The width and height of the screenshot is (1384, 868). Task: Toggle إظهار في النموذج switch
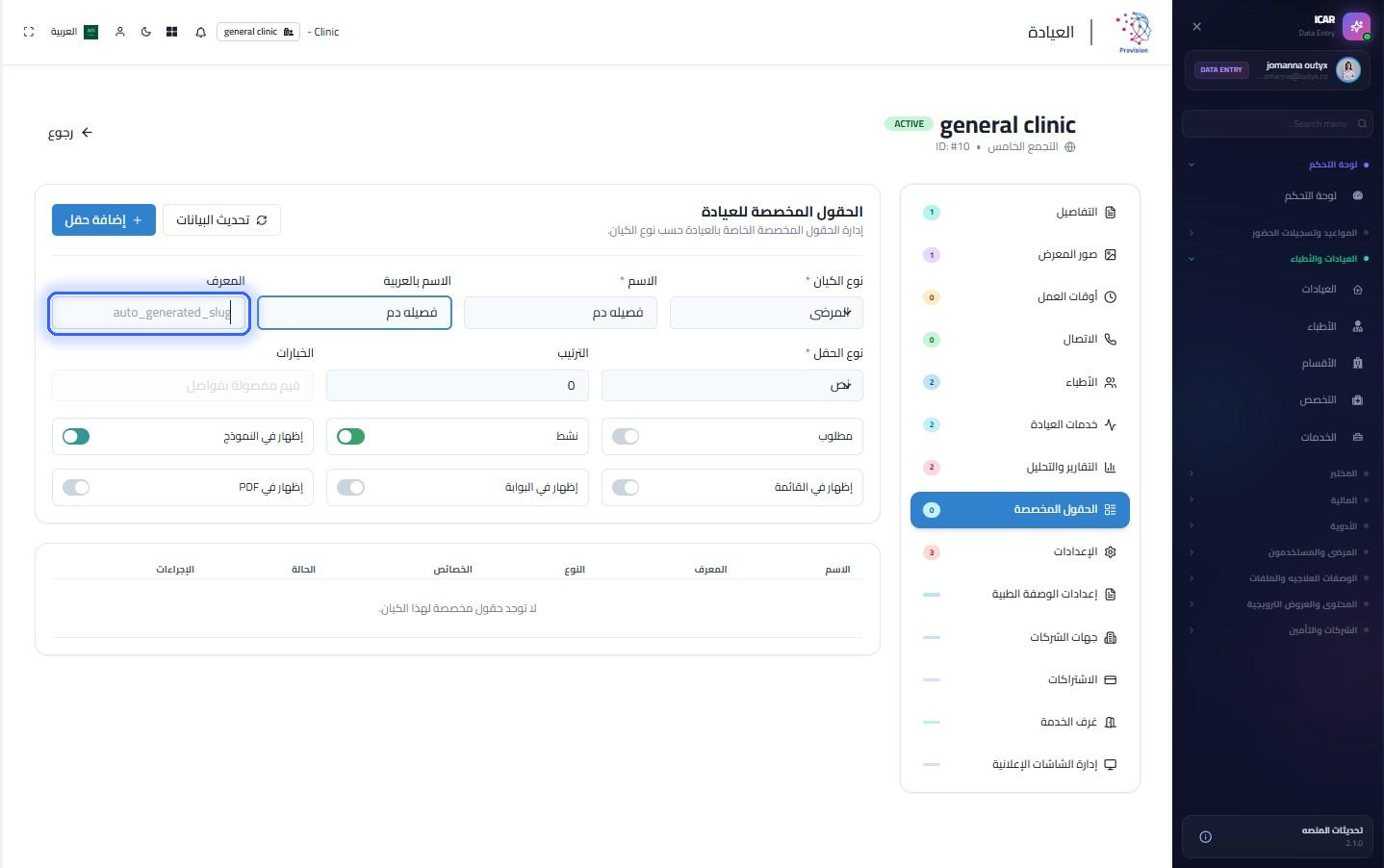point(76,437)
